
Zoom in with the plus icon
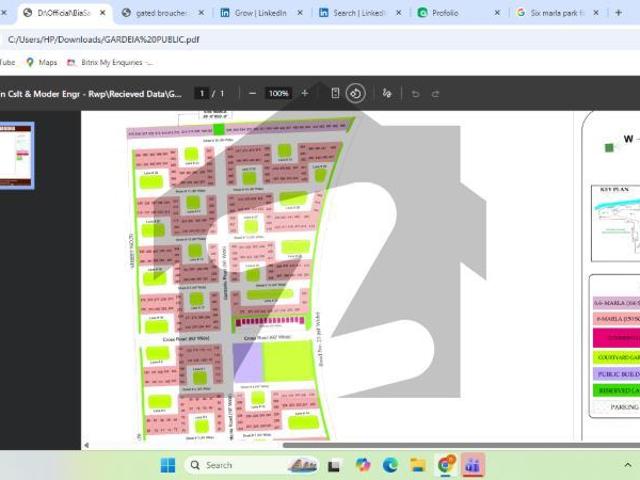click(x=304, y=93)
